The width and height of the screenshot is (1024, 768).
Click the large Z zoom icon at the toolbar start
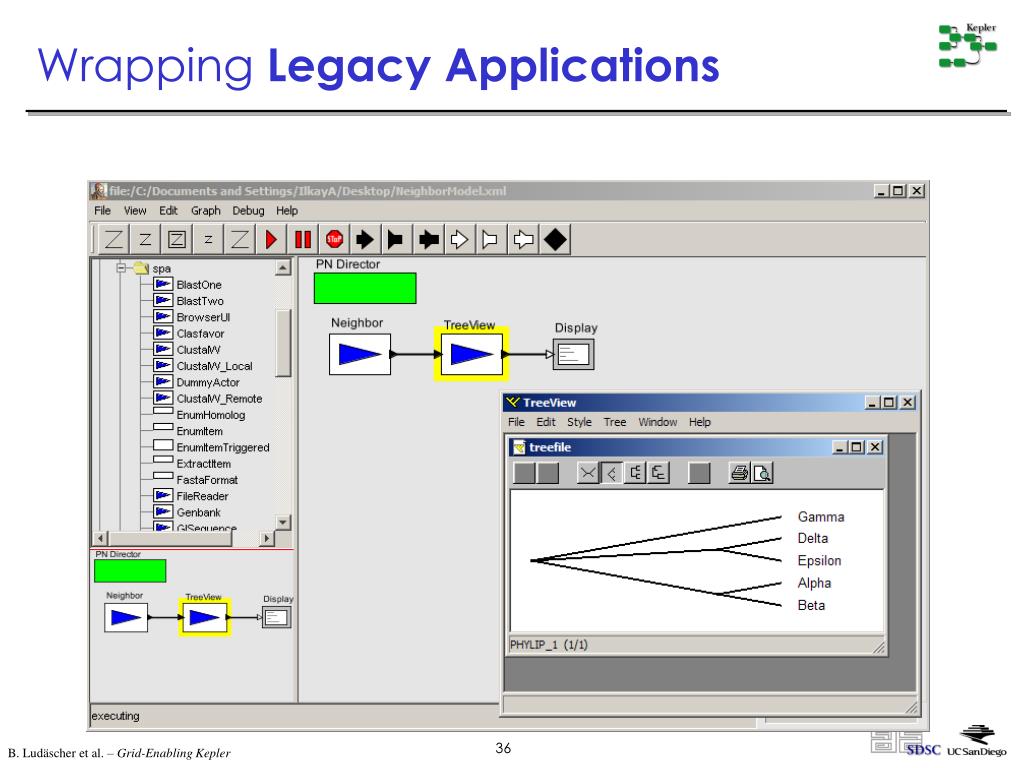coord(114,239)
